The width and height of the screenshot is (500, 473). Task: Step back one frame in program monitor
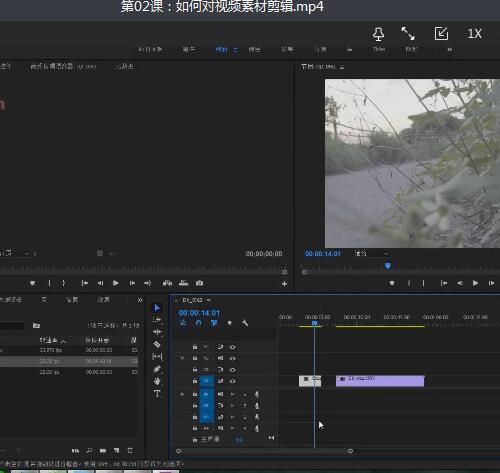coord(460,283)
